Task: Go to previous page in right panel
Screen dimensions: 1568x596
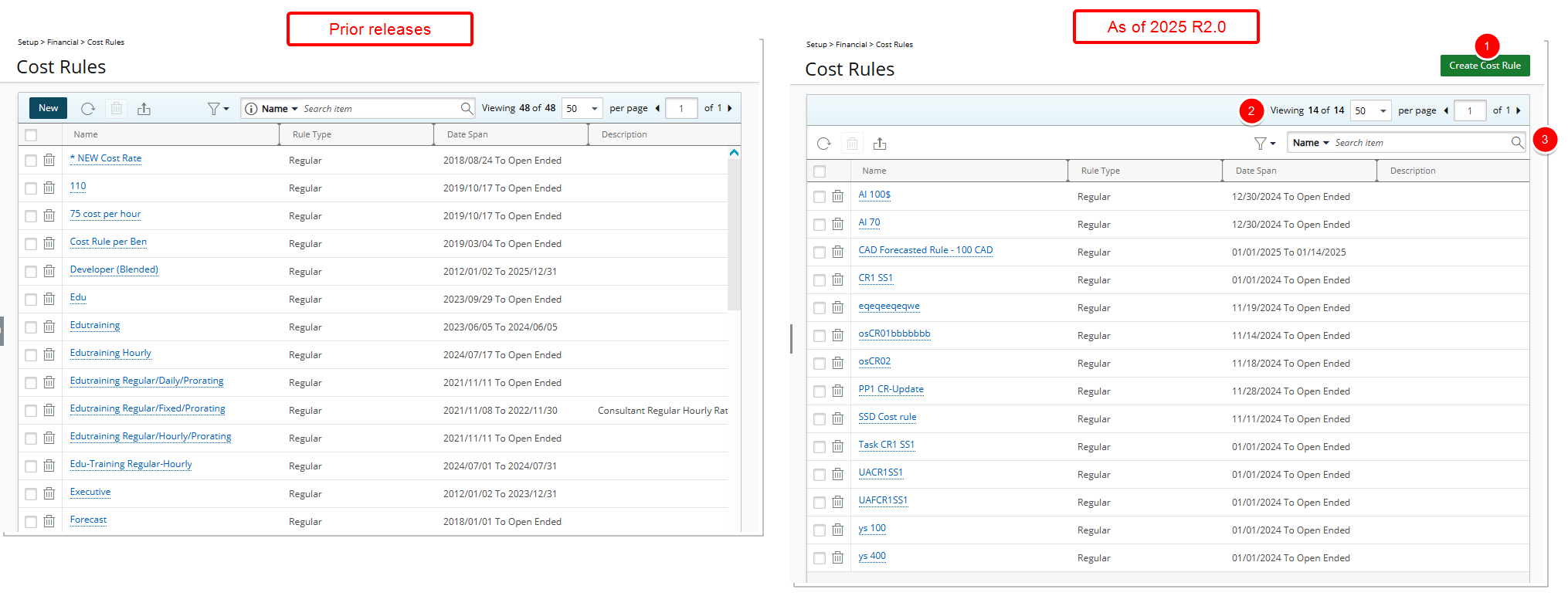Action: (1446, 110)
